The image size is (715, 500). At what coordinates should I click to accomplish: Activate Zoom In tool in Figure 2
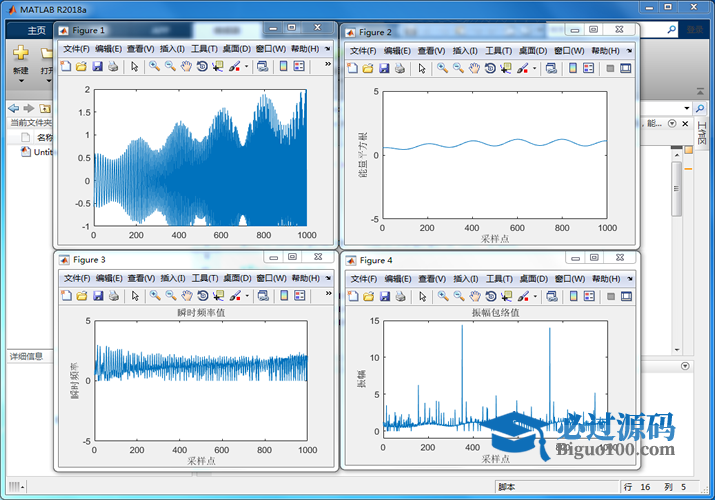pyautogui.click(x=442, y=68)
